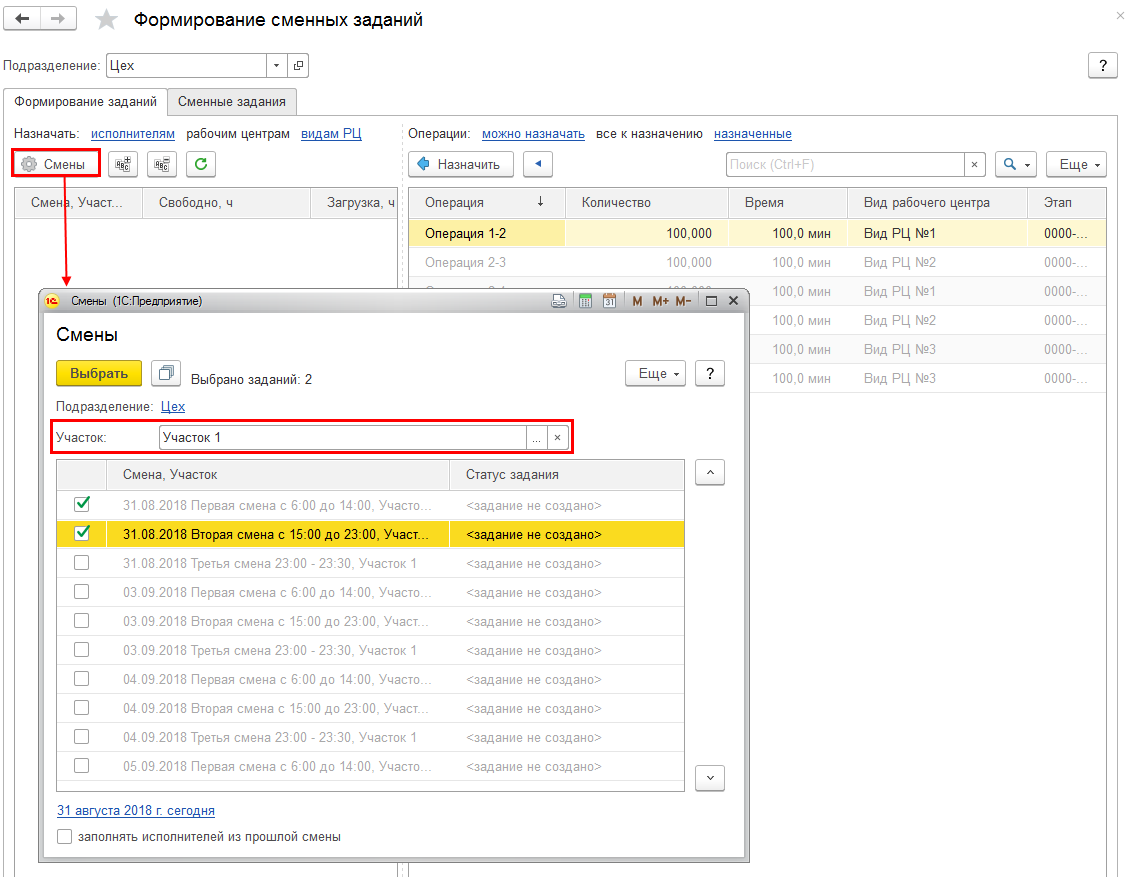Show все к назначению operations
This screenshot has width=1129, height=877.
[649, 134]
